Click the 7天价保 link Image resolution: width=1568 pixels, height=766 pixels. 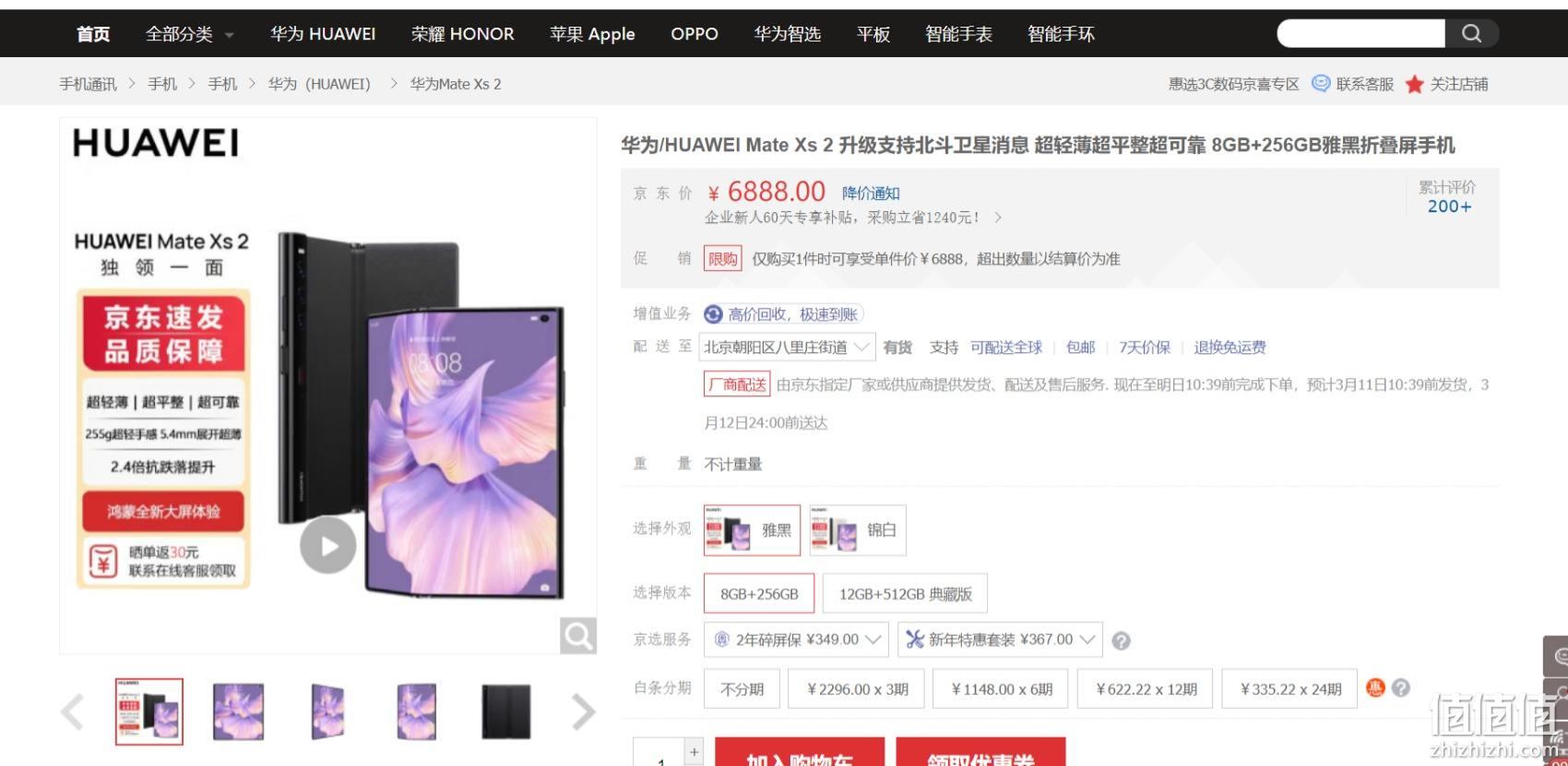[1144, 348]
